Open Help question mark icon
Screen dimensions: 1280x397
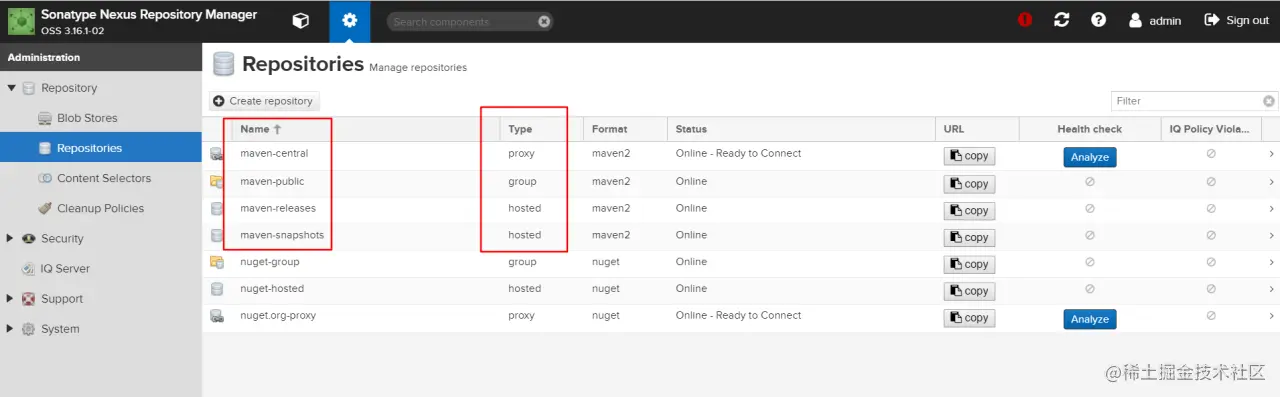tap(1098, 20)
